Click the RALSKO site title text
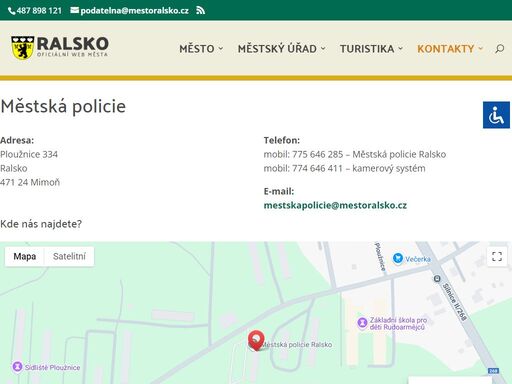512x384 pixels. [x=73, y=44]
